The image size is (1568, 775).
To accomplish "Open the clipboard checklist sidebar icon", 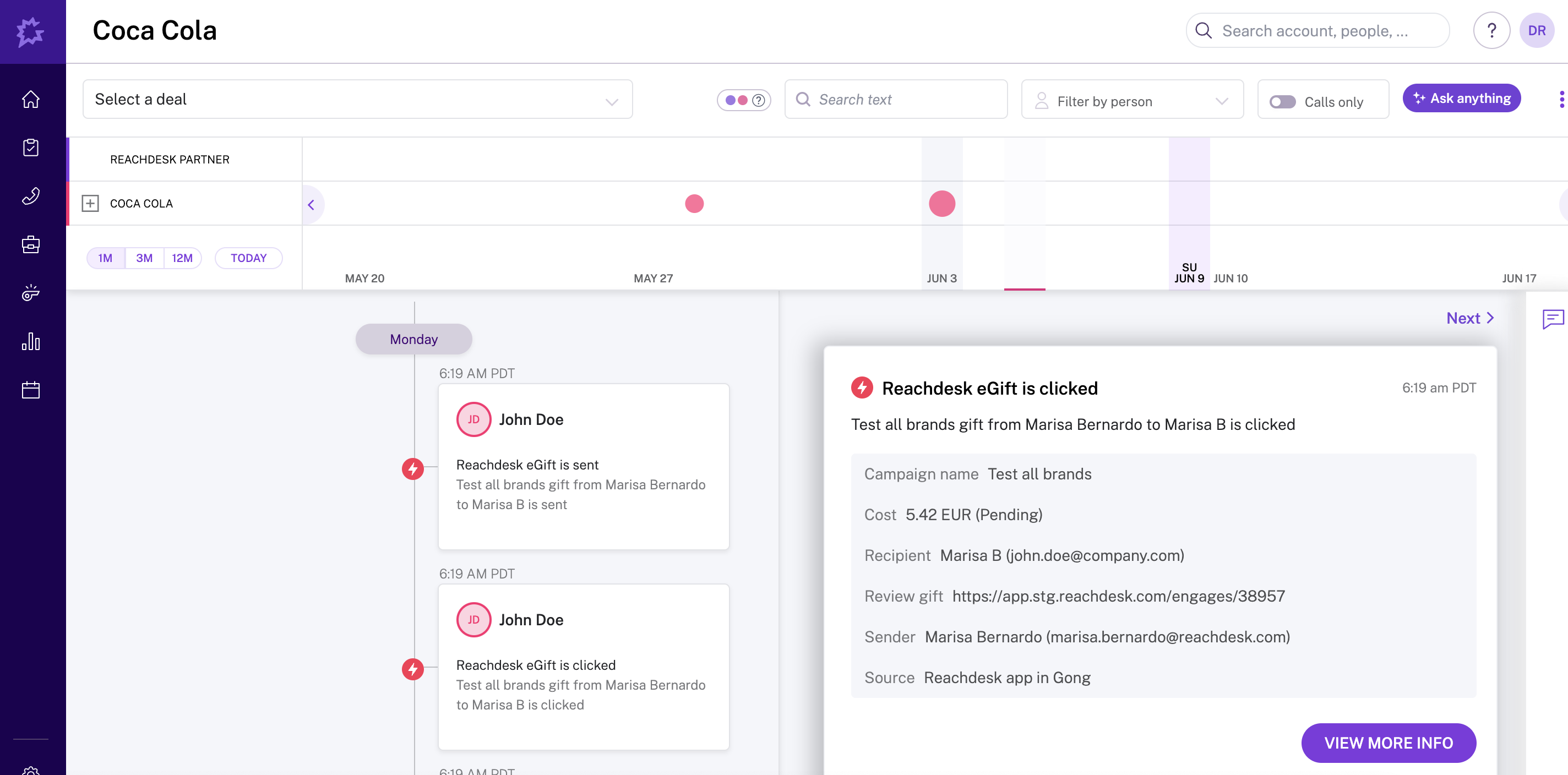I will (30, 147).
